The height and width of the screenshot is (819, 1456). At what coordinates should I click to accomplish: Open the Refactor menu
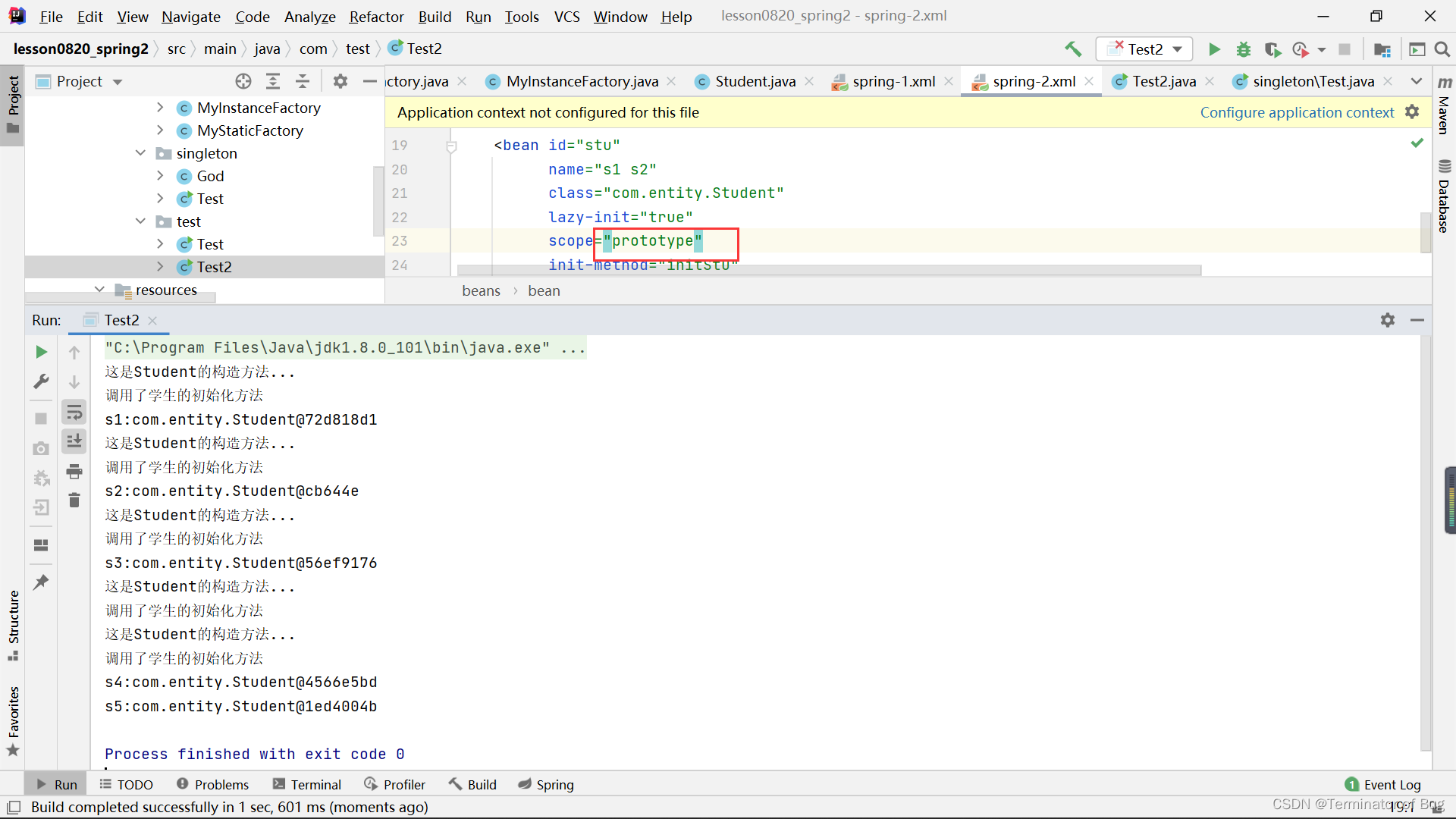376,16
